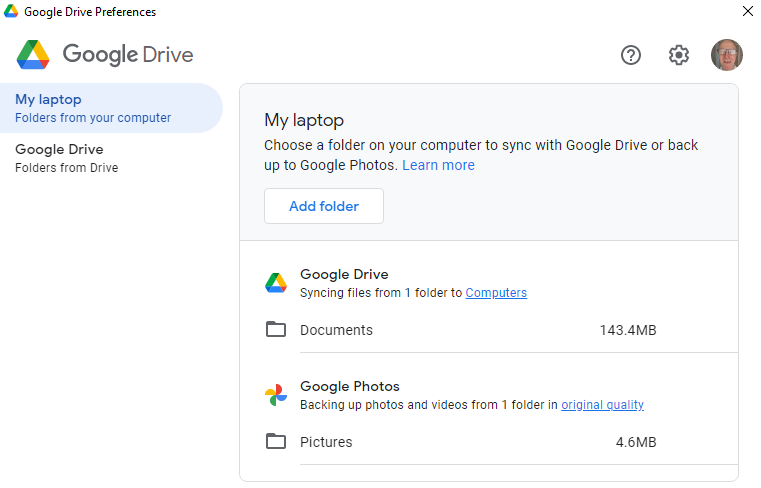The image size is (761, 488).
Task: Click the My laptop panel heading
Action: coord(304,120)
